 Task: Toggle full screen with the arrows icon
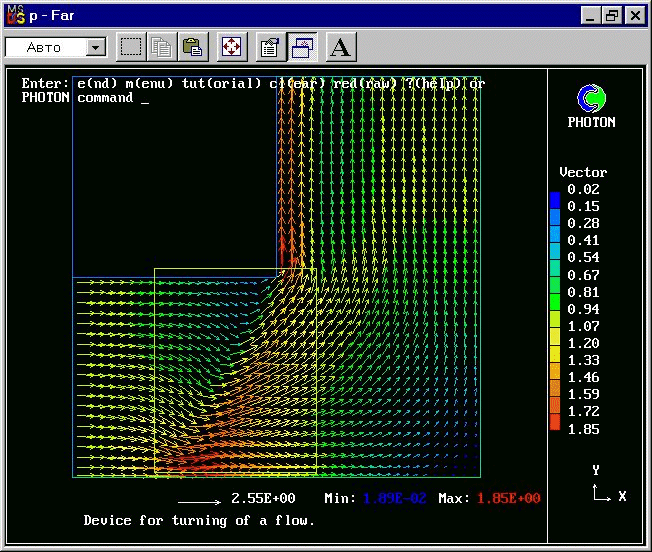(x=232, y=47)
